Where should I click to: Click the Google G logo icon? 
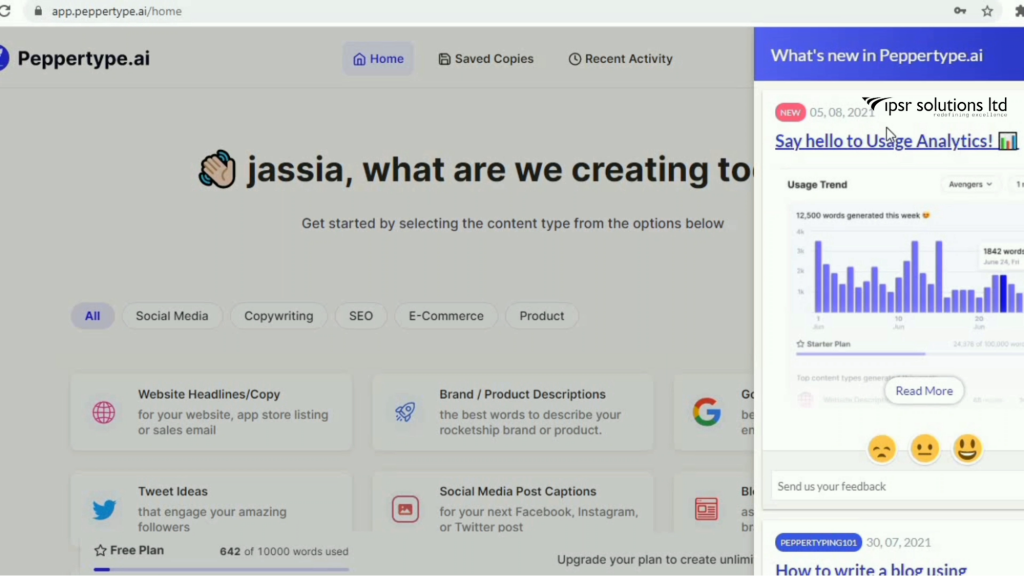point(707,412)
